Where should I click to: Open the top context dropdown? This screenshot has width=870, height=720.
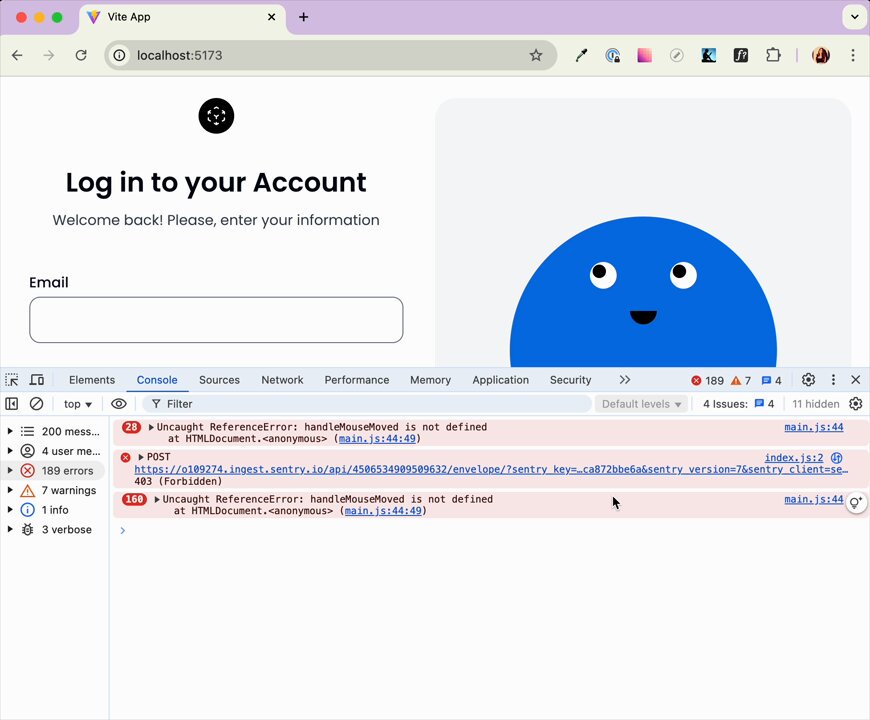78,404
